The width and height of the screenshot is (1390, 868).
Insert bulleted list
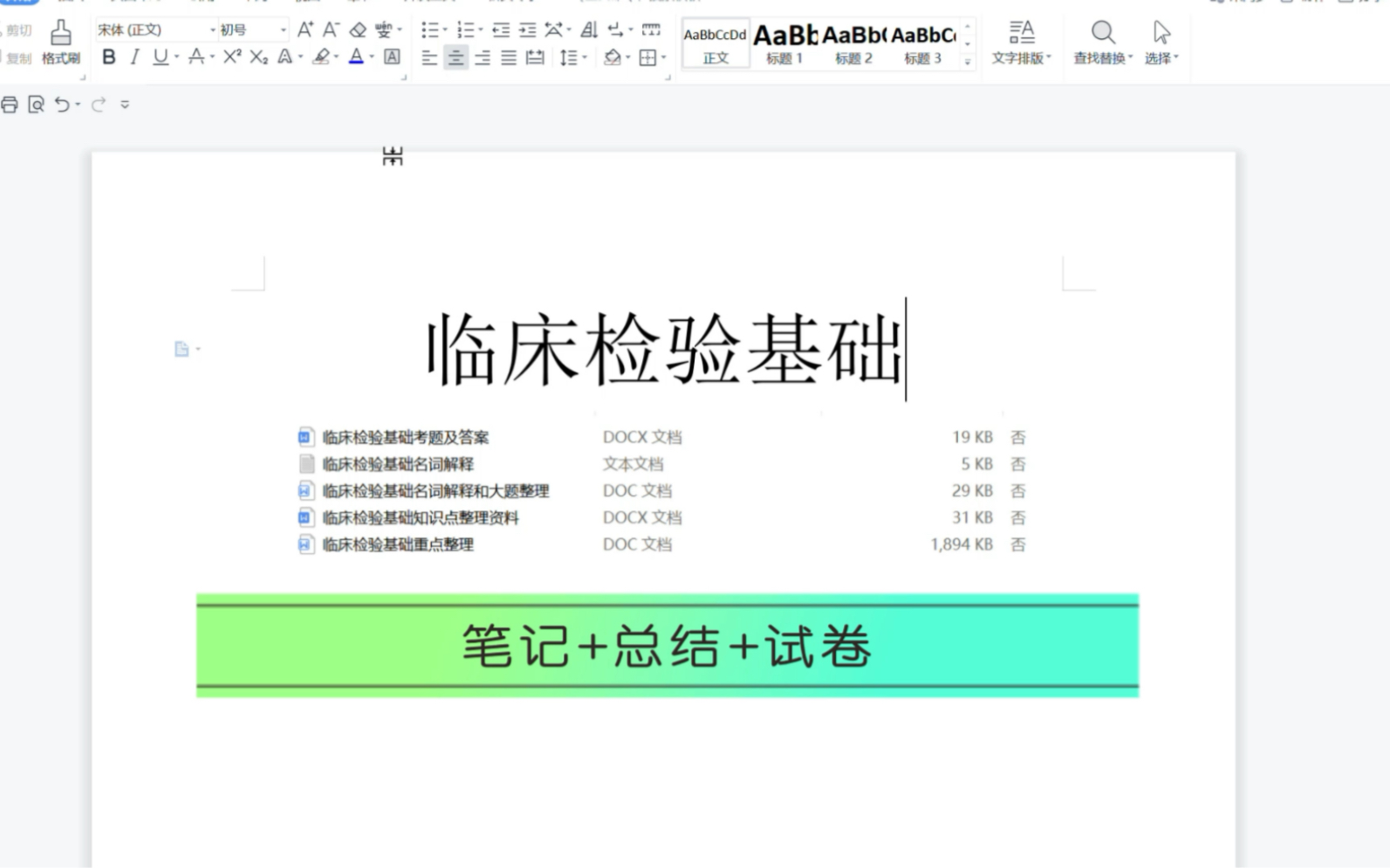429,31
